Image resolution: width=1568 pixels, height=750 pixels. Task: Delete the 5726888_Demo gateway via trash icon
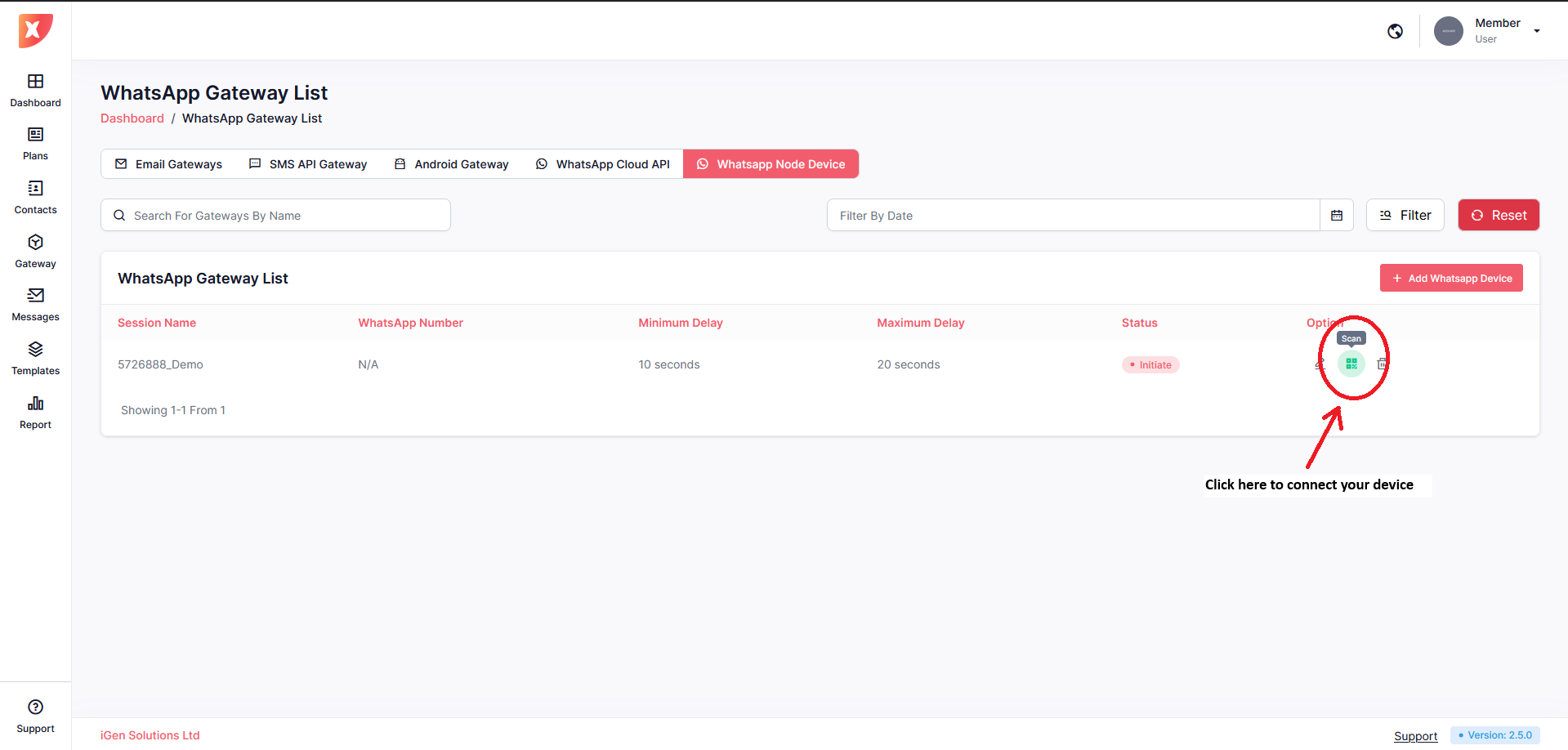pos(1381,364)
